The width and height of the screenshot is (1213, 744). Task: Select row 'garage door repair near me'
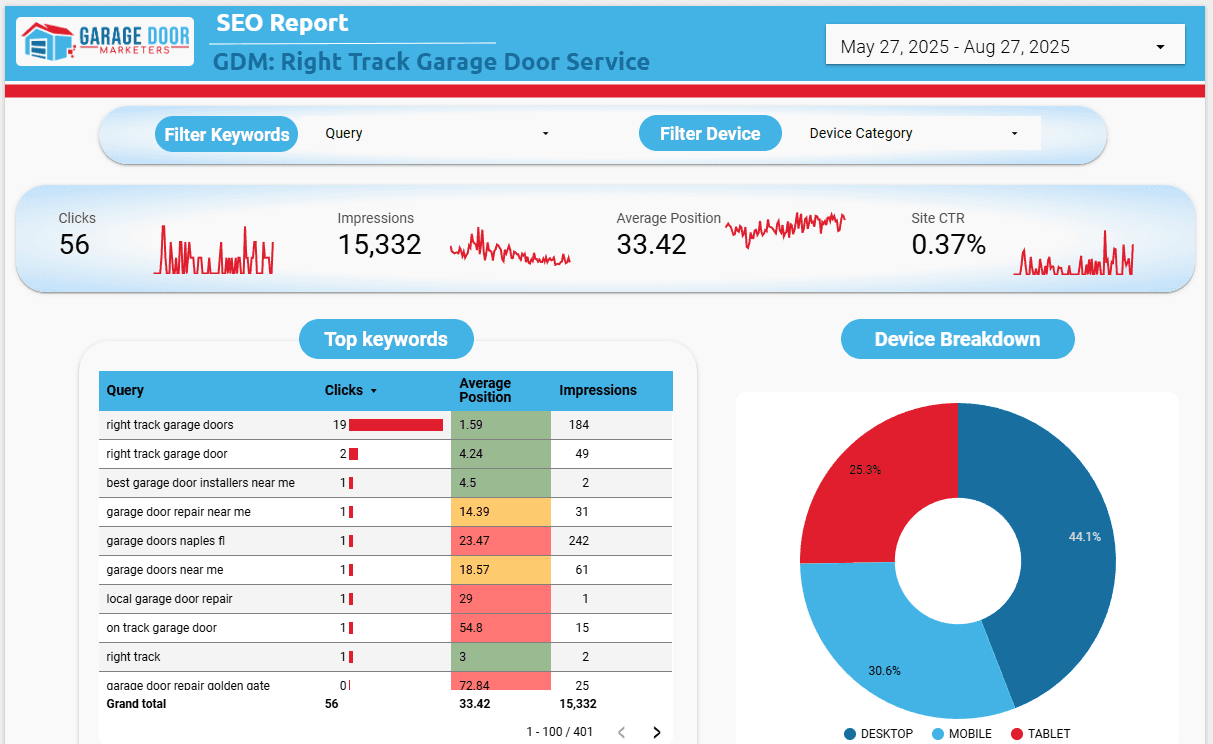click(386, 512)
